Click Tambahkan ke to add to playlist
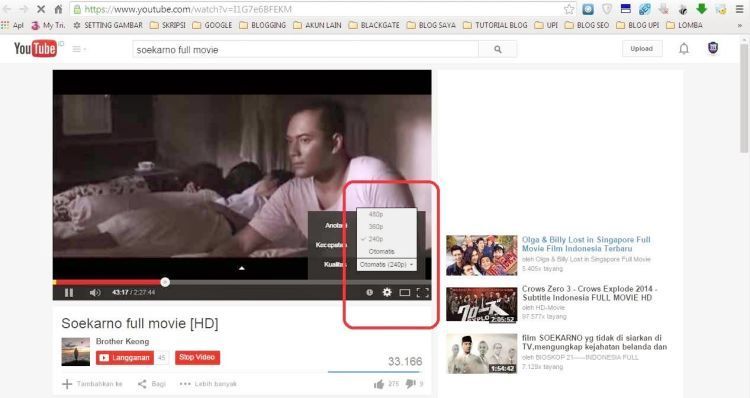Screen dimensions: 750x398 coord(92,384)
